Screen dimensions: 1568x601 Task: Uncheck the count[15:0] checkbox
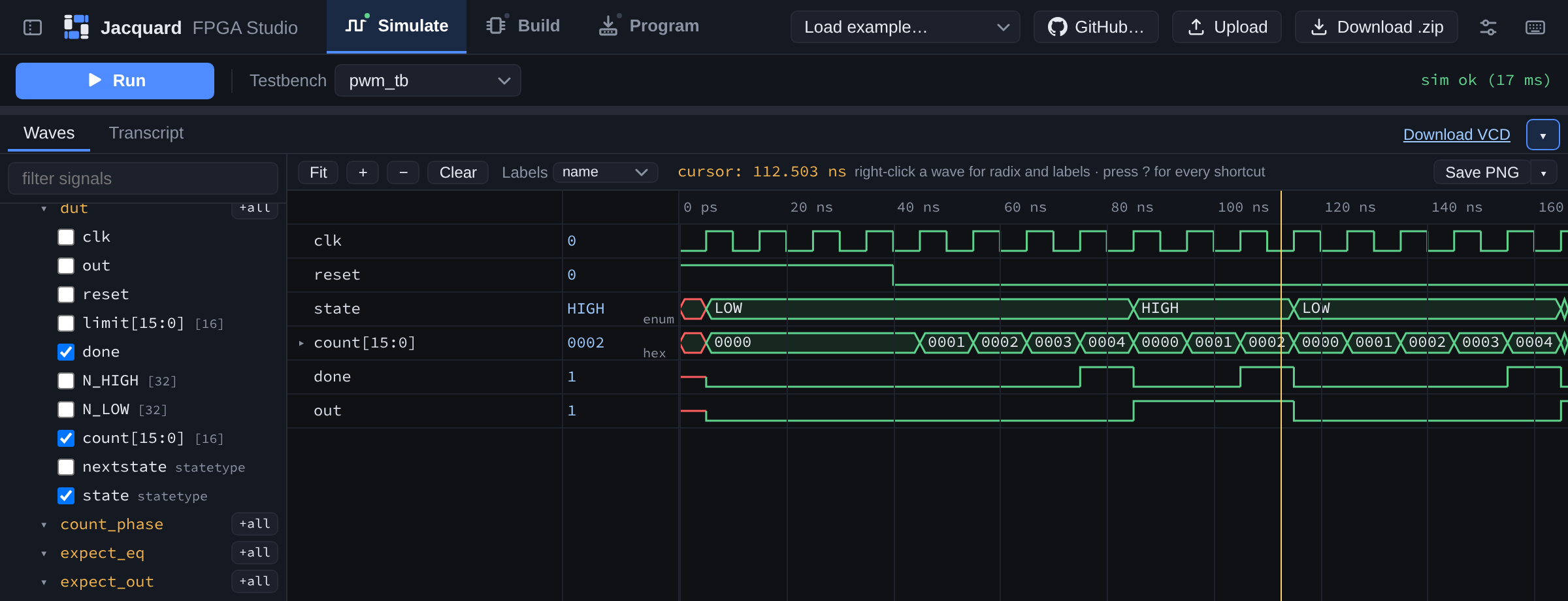point(66,438)
